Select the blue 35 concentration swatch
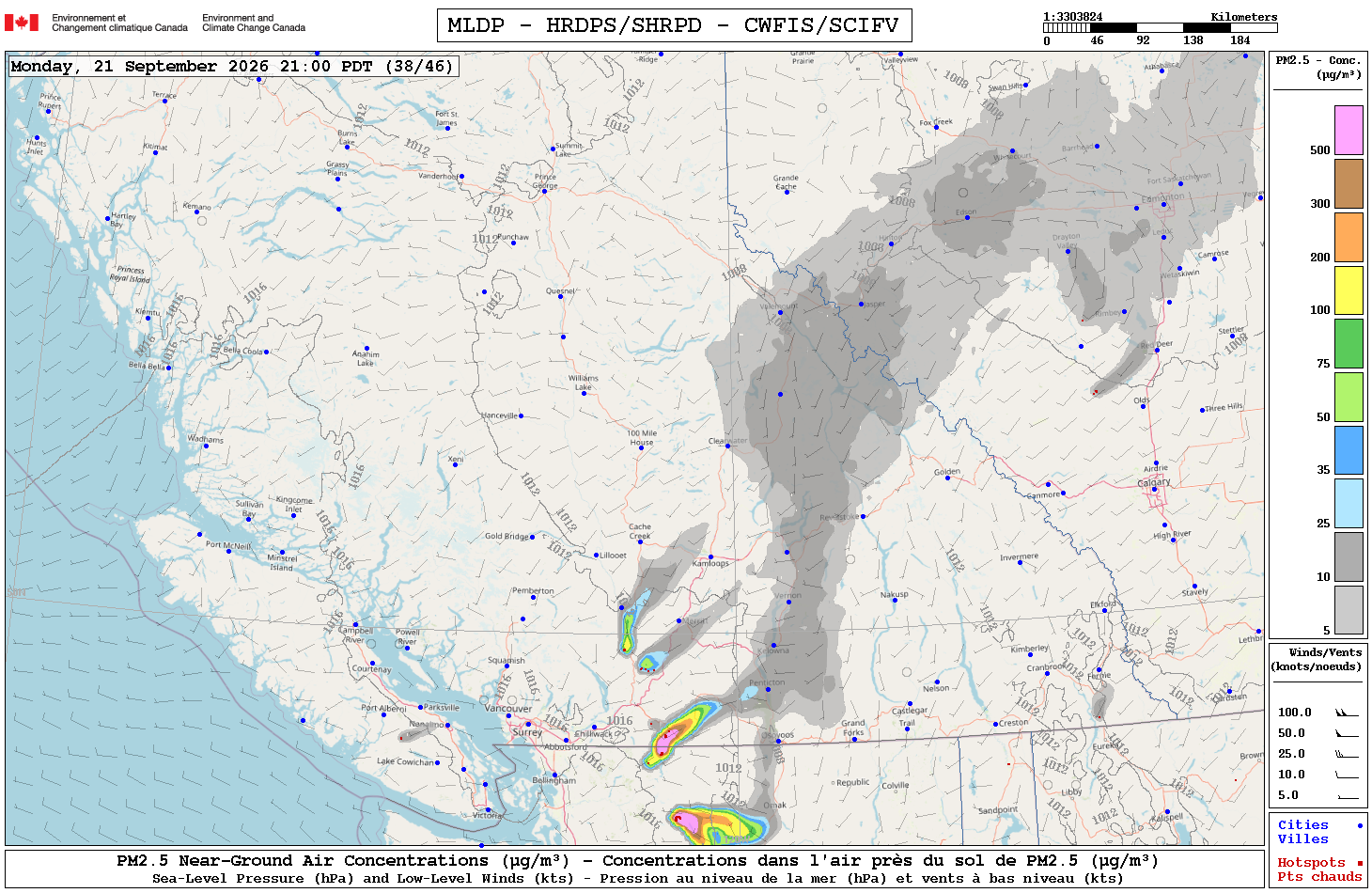Screen dimensions: 1372x893 tap(1349, 450)
